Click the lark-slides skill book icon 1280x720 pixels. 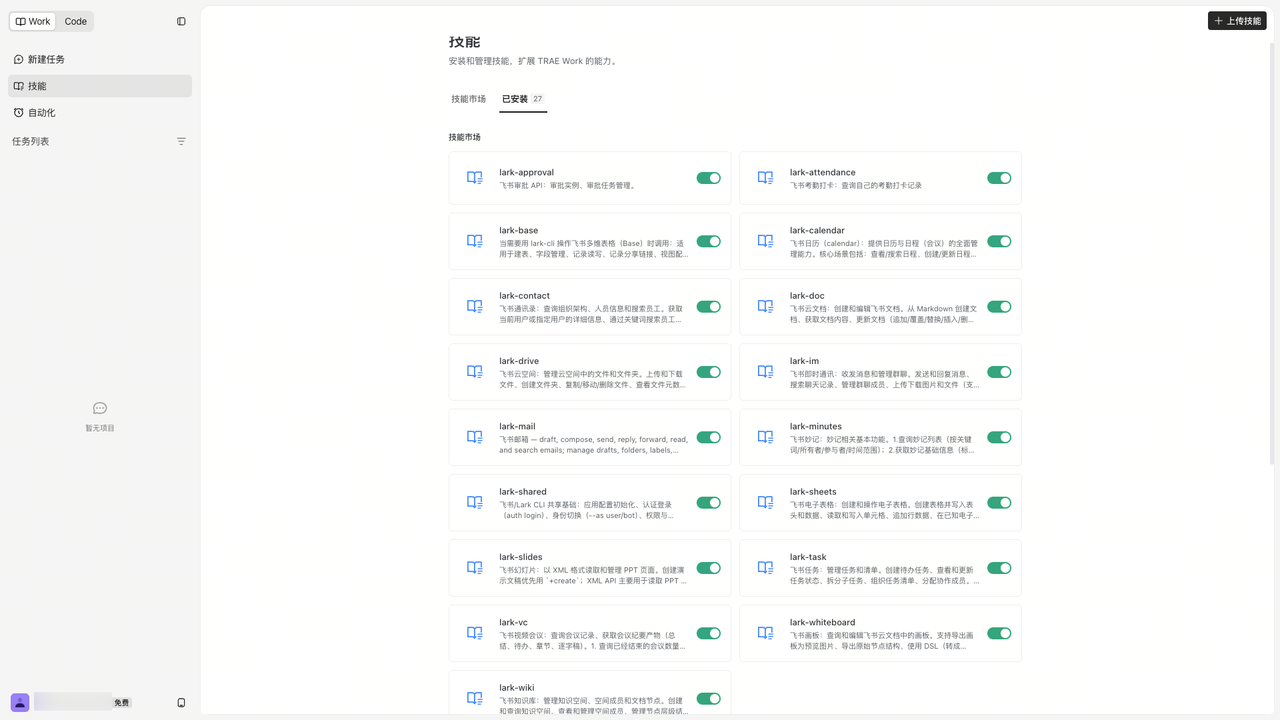pyautogui.click(x=475, y=568)
